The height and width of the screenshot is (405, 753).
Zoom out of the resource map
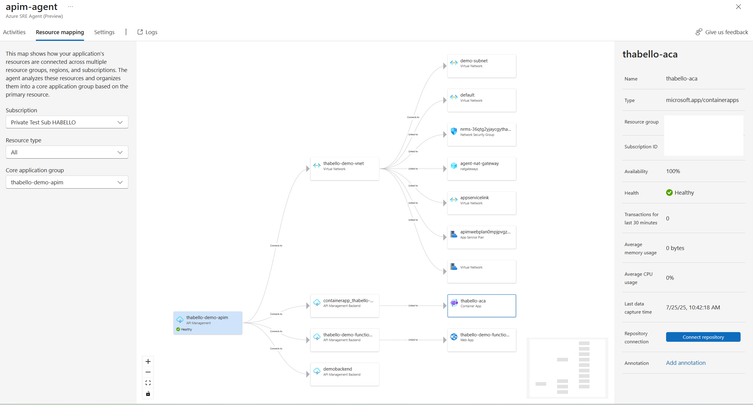coord(148,372)
